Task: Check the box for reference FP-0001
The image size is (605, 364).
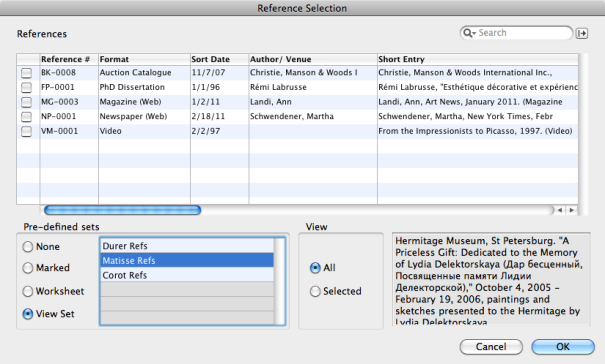Action: click(x=26, y=88)
